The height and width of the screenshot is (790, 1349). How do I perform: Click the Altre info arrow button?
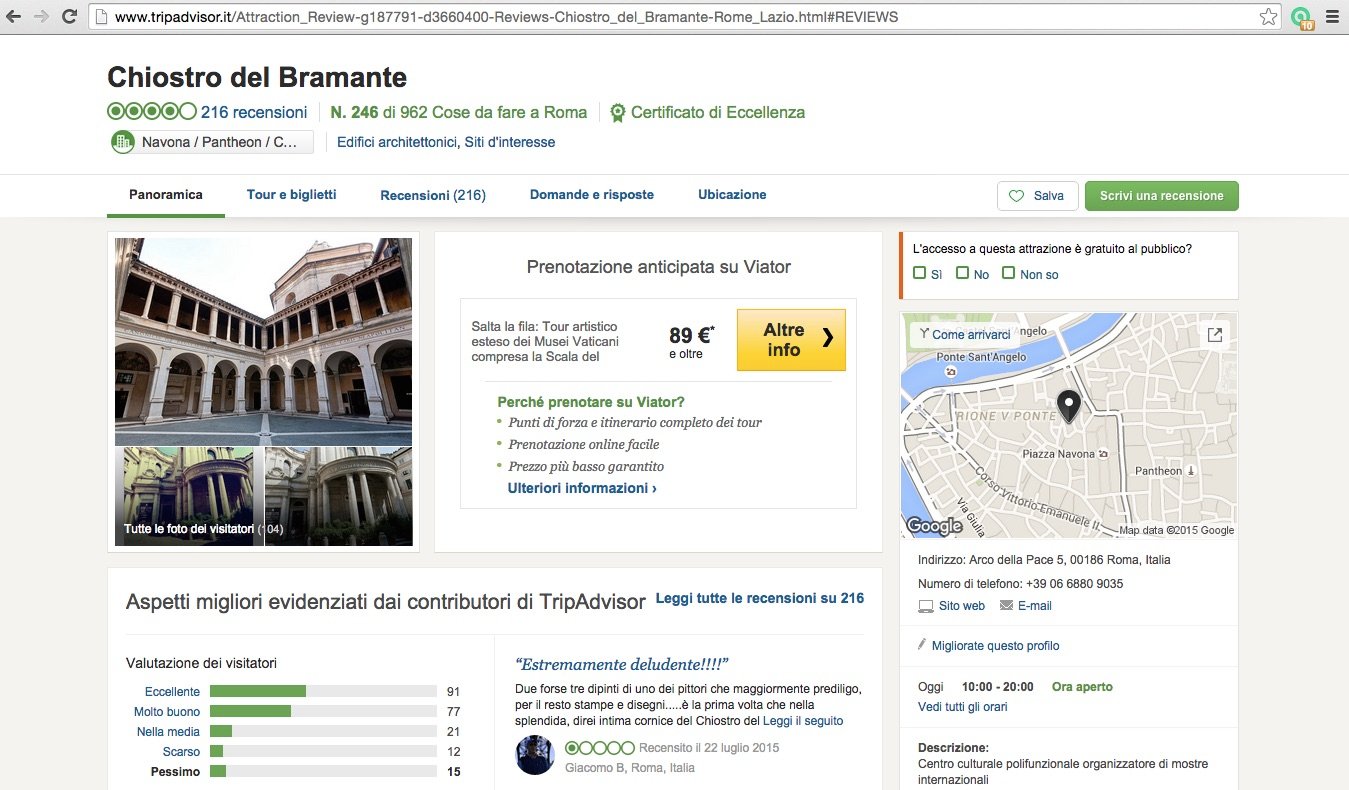pyautogui.click(x=791, y=340)
